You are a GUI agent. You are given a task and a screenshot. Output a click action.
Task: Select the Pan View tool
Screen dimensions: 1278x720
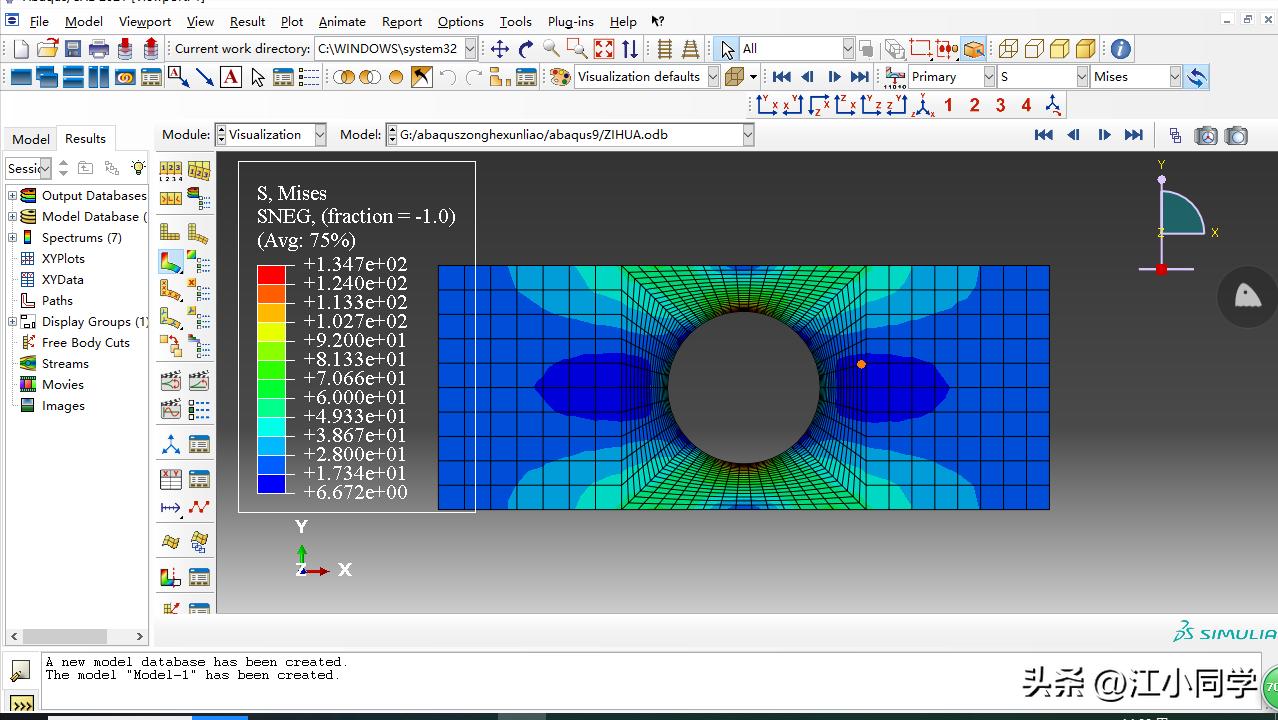click(499, 49)
